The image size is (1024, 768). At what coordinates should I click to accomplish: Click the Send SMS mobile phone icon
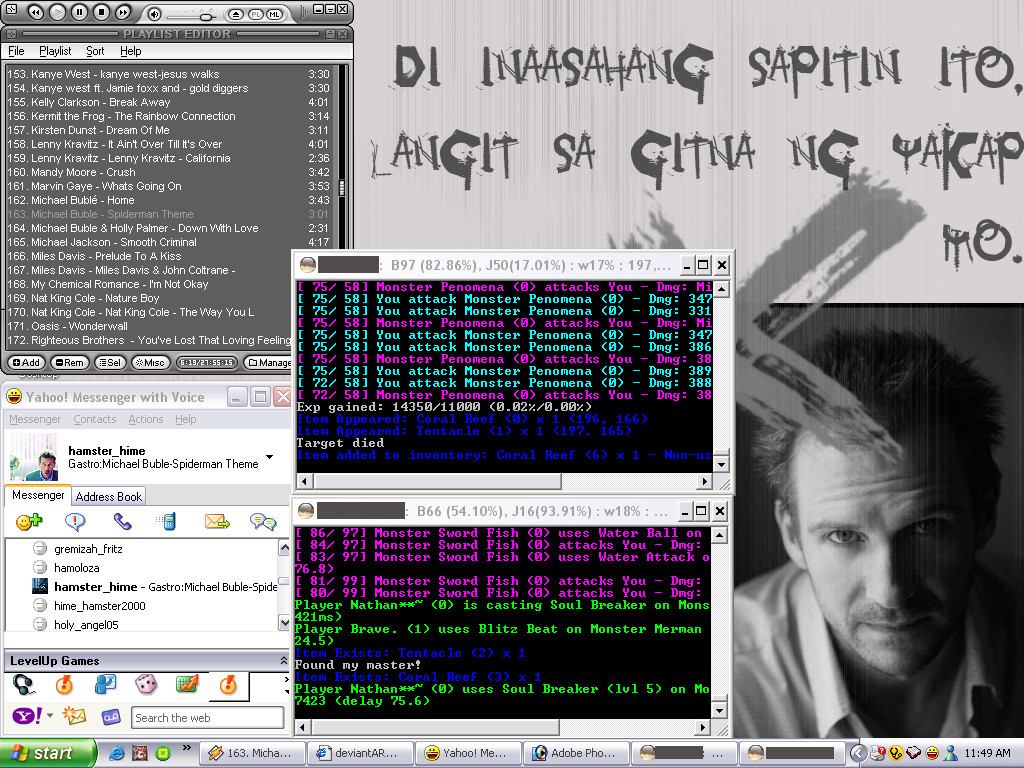166,521
